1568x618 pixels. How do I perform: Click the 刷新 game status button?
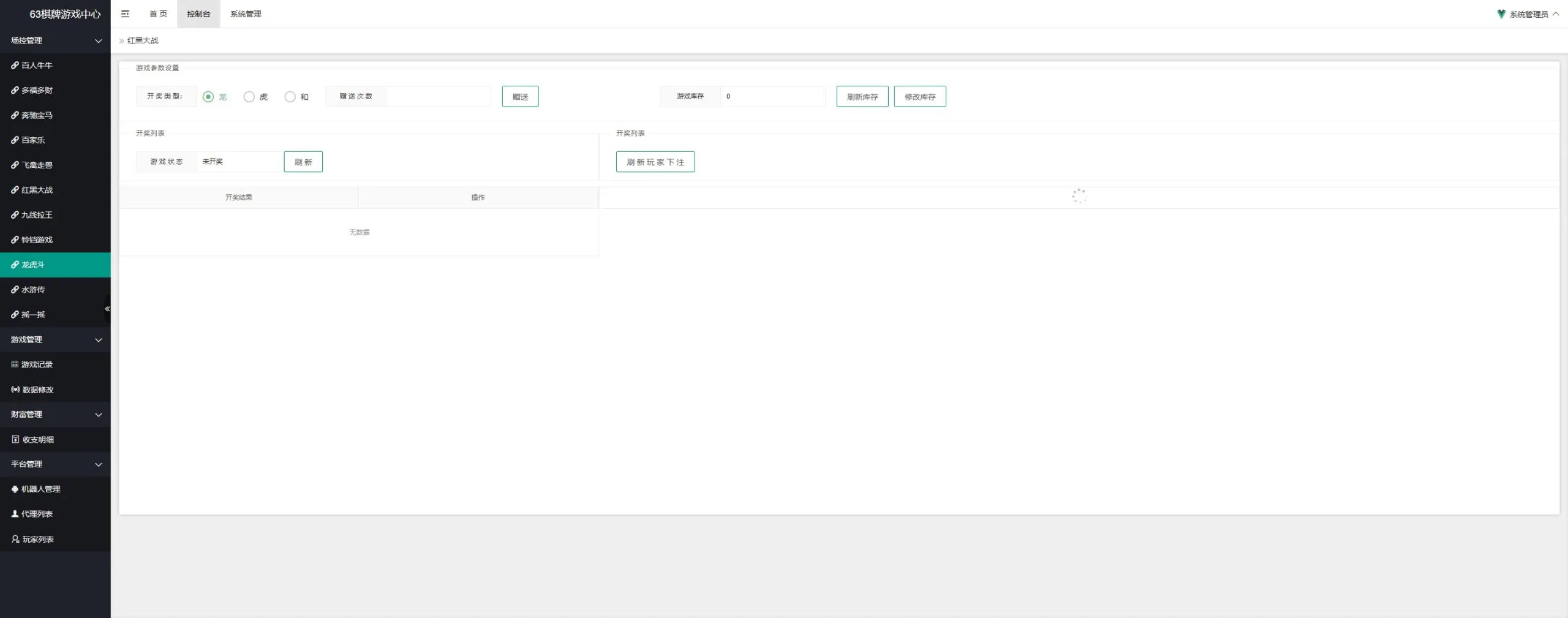[303, 162]
